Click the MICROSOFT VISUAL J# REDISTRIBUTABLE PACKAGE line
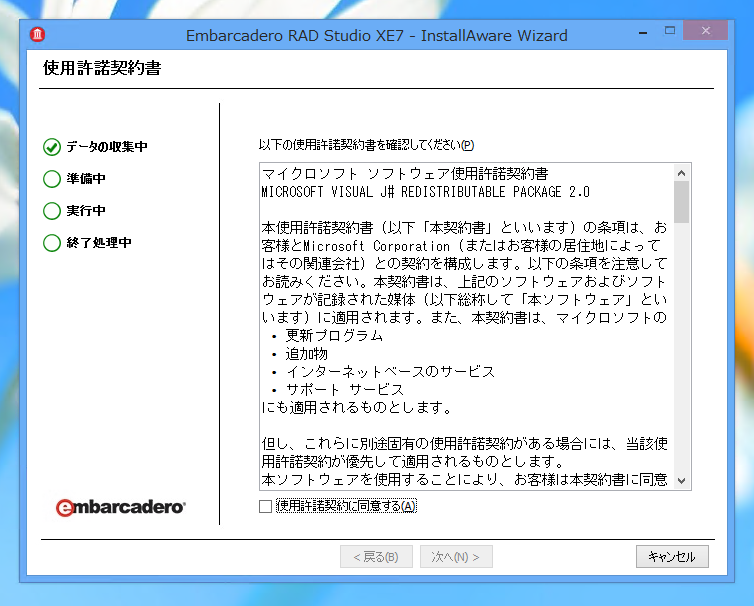The width and height of the screenshot is (754, 606). pyautogui.click(x=426, y=192)
